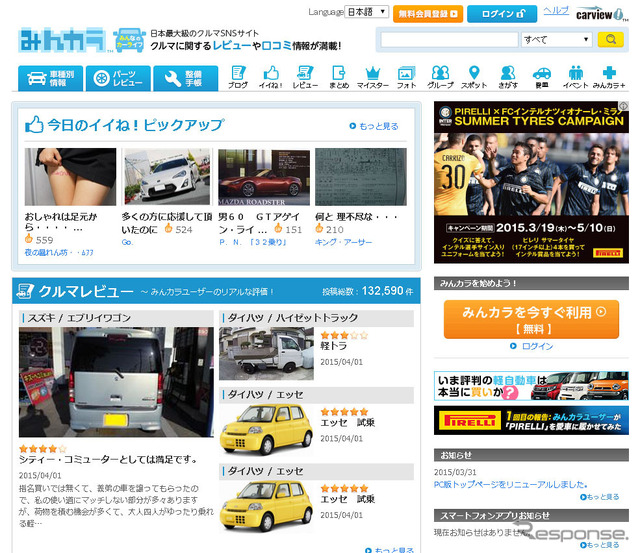Click thumbs-up icon beside 151 count
Image resolution: width=640 pixels, height=553 pixels.
278,228
